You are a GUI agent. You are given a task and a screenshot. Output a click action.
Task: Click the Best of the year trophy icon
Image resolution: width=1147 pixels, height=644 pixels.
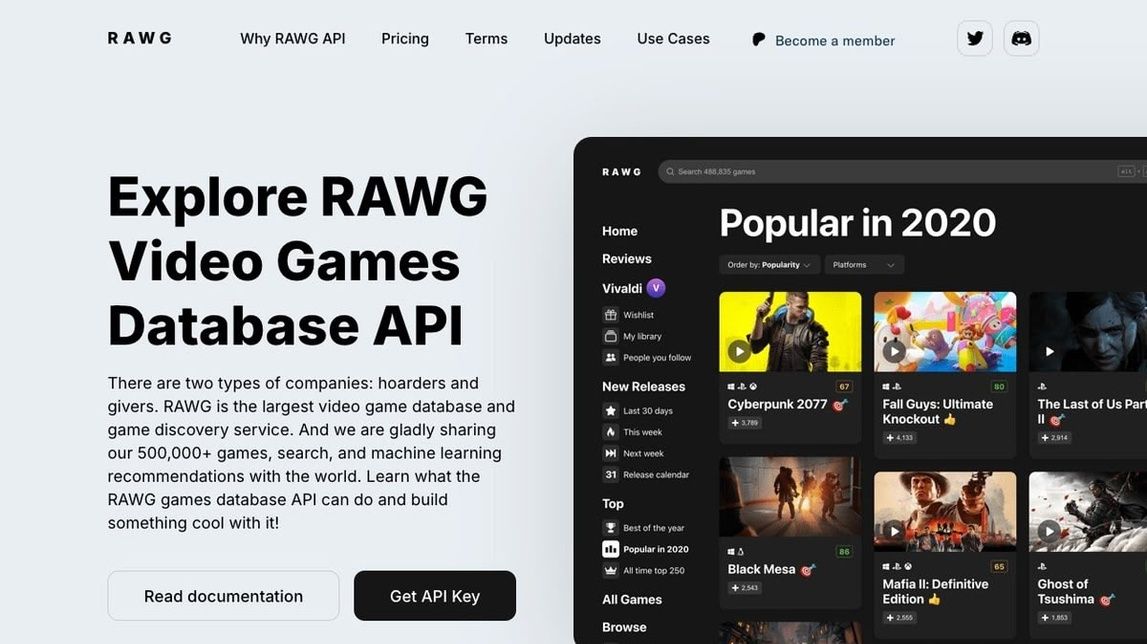[610, 528]
